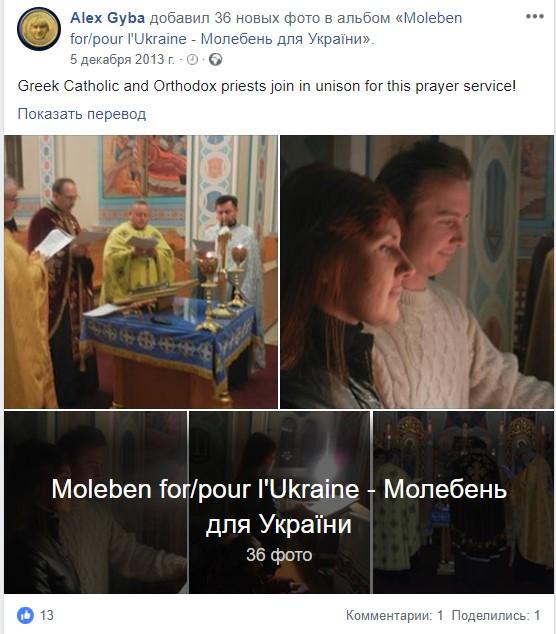The width and height of the screenshot is (556, 634).
Task: Click the post text about Greek Catholic priests
Action: 267,86
